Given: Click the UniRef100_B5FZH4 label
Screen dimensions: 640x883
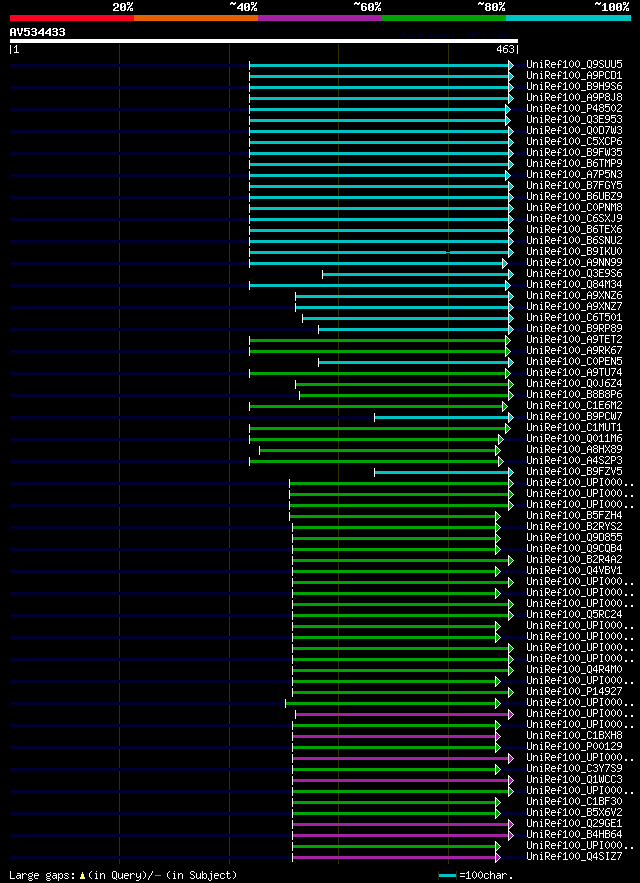Looking at the screenshot, I should (574, 516).
